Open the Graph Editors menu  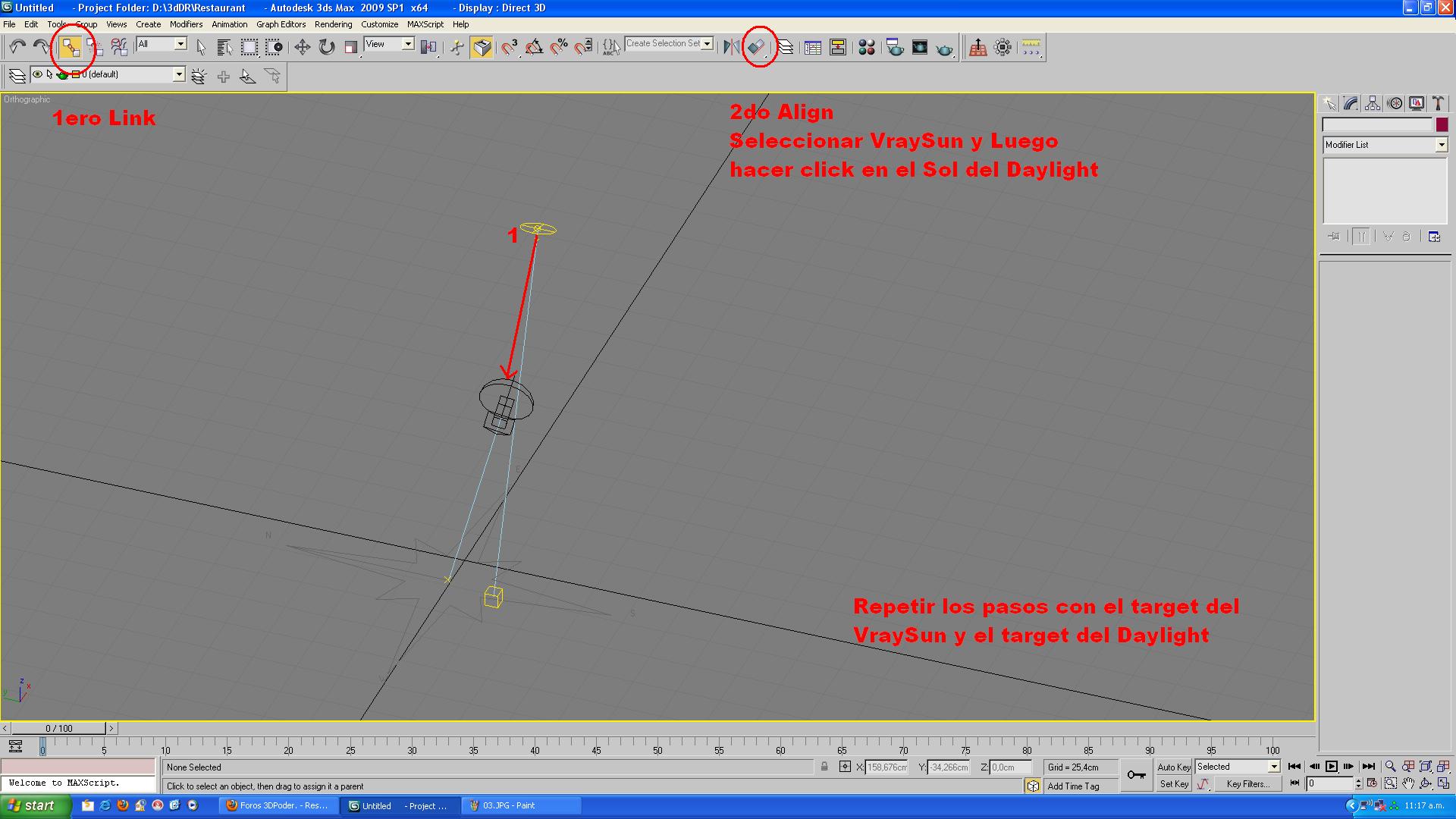pyautogui.click(x=281, y=24)
